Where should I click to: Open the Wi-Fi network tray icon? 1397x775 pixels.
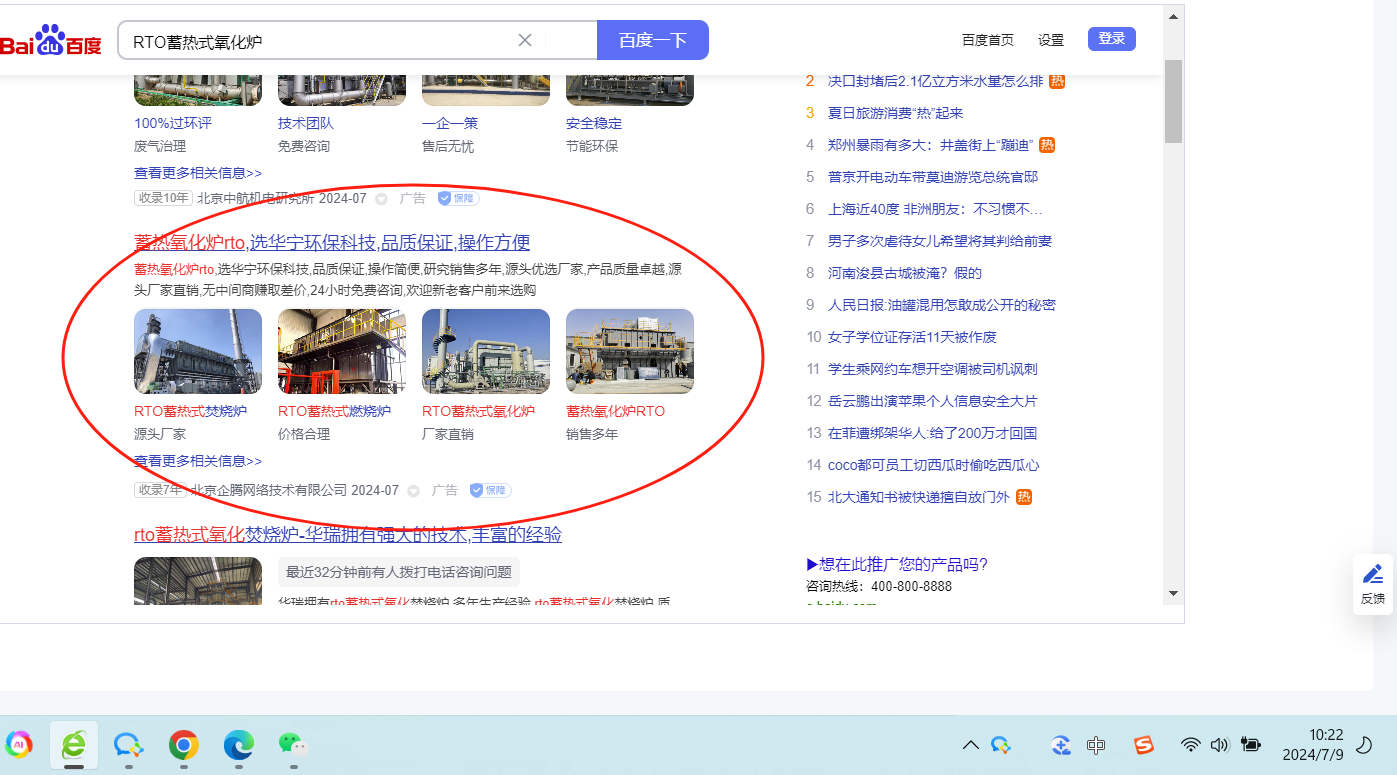[1190, 745]
